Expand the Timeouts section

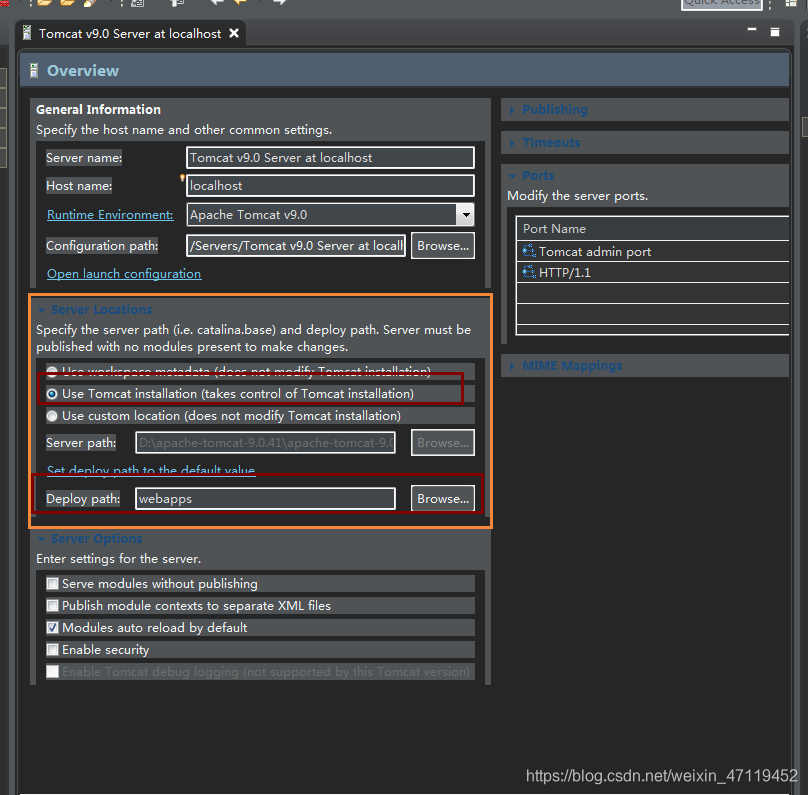coord(512,143)
